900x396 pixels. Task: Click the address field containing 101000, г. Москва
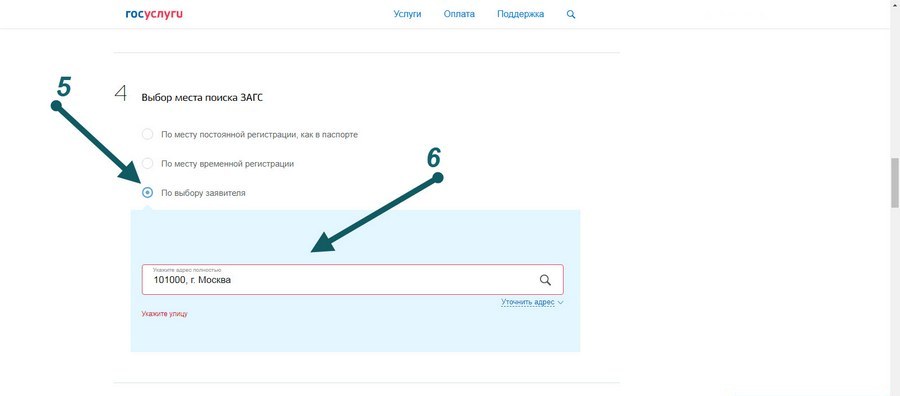352,279
